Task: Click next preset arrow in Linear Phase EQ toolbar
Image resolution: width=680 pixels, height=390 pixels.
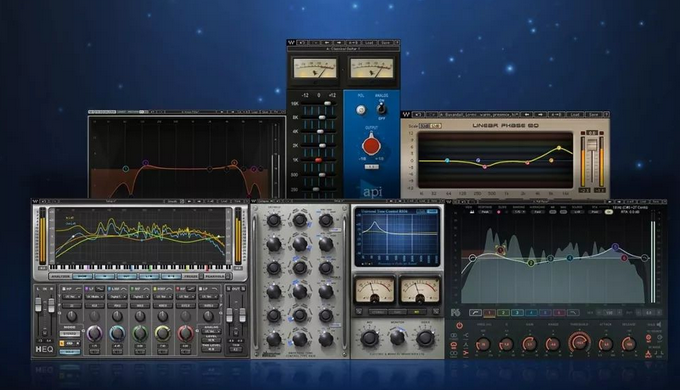Action: 540,115
